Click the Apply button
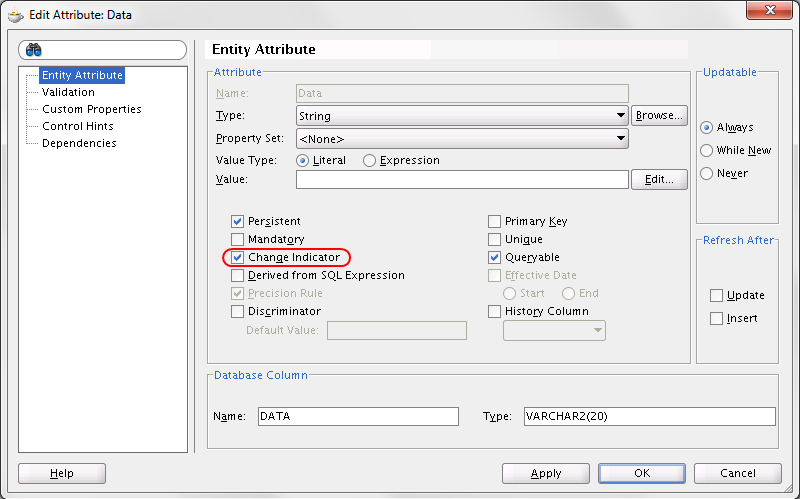Screen dimensions: 800x499 [x=545, y=473]
